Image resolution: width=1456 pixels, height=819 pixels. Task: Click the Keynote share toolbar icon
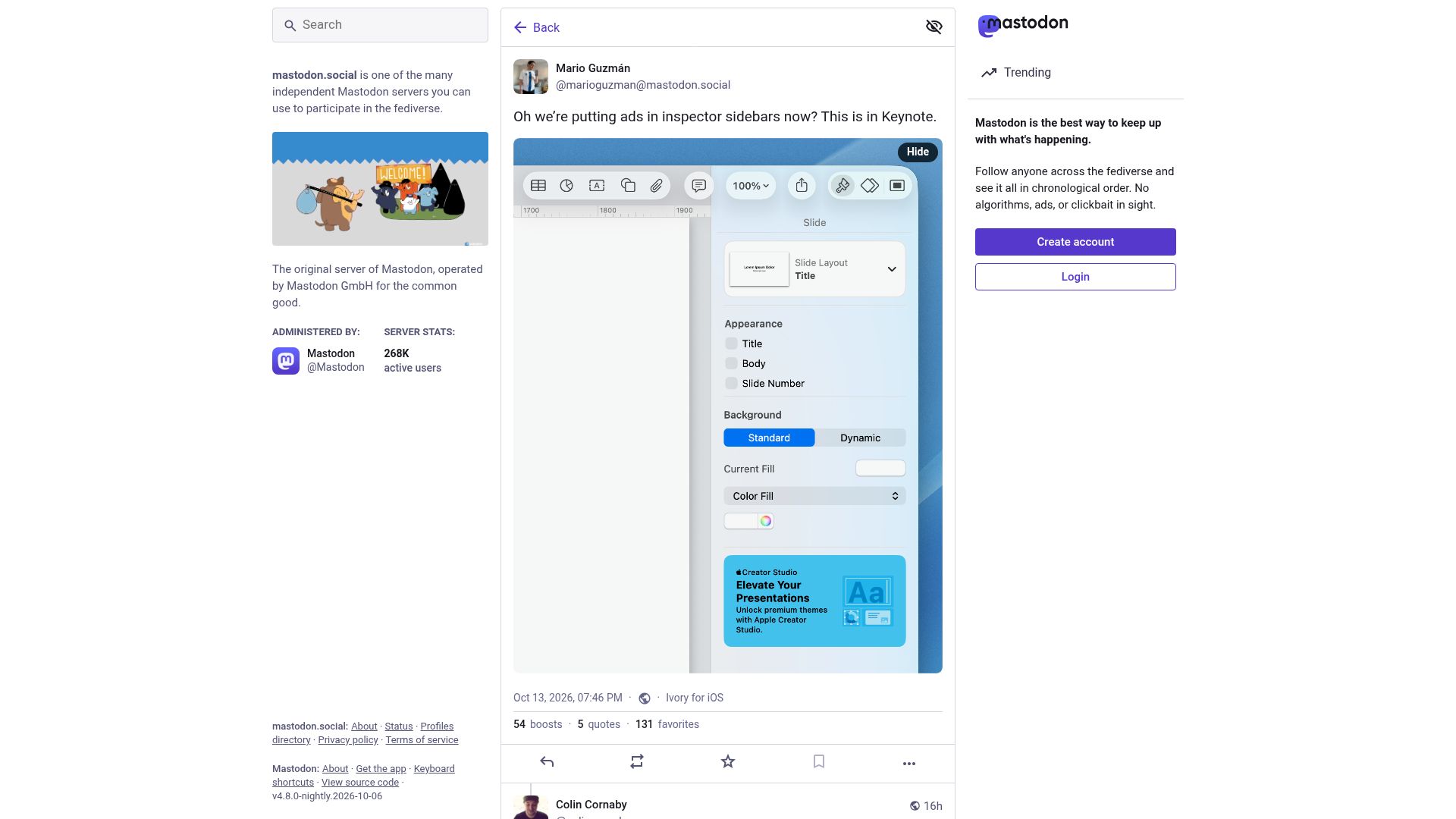point(802,186)
